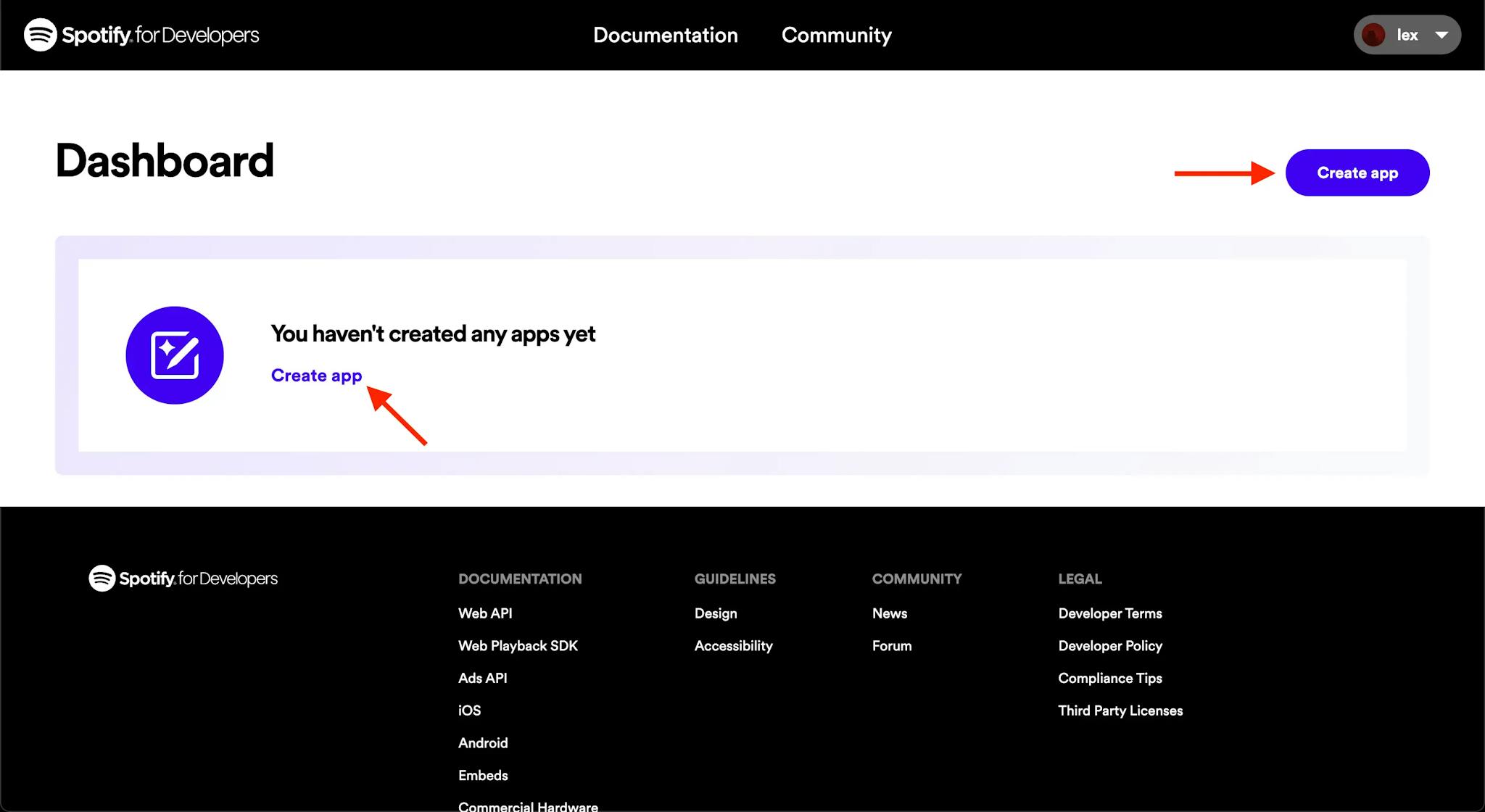Screen dimensions: 1485x812
Task: Click the user profile avatar icon
Action: (x=1373, y=35)
